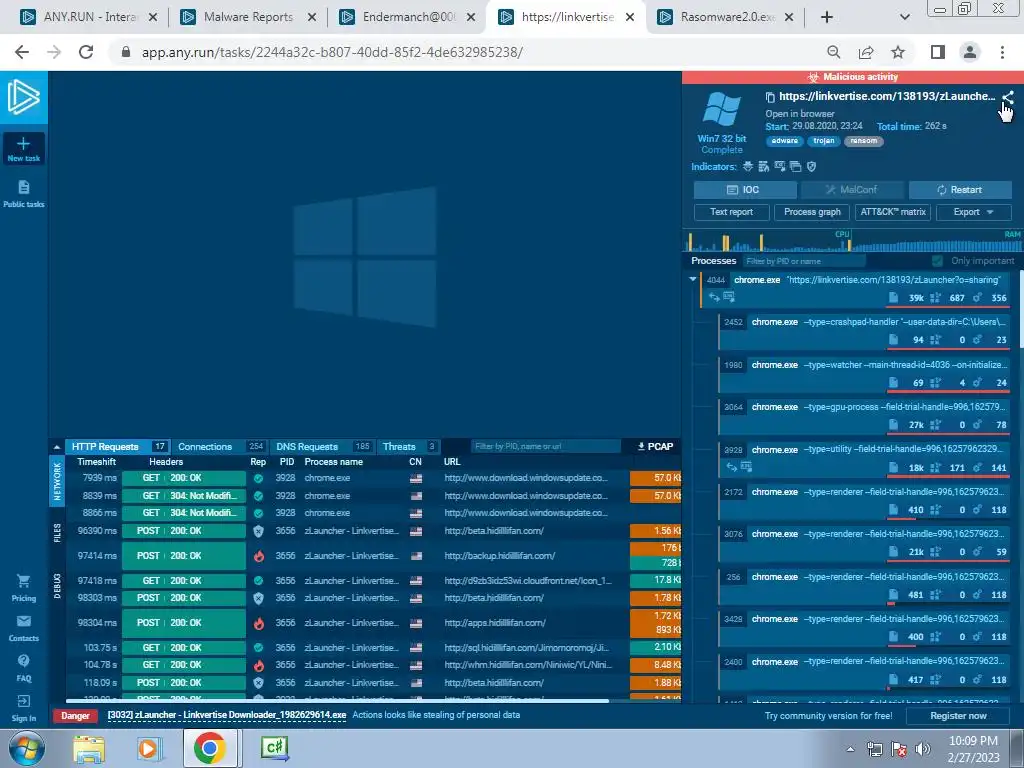The width and height of the screenshot is (1024, 768).
Task: Select the chrome.exe 3064 gpu-process row
Action: coord(864,417)
